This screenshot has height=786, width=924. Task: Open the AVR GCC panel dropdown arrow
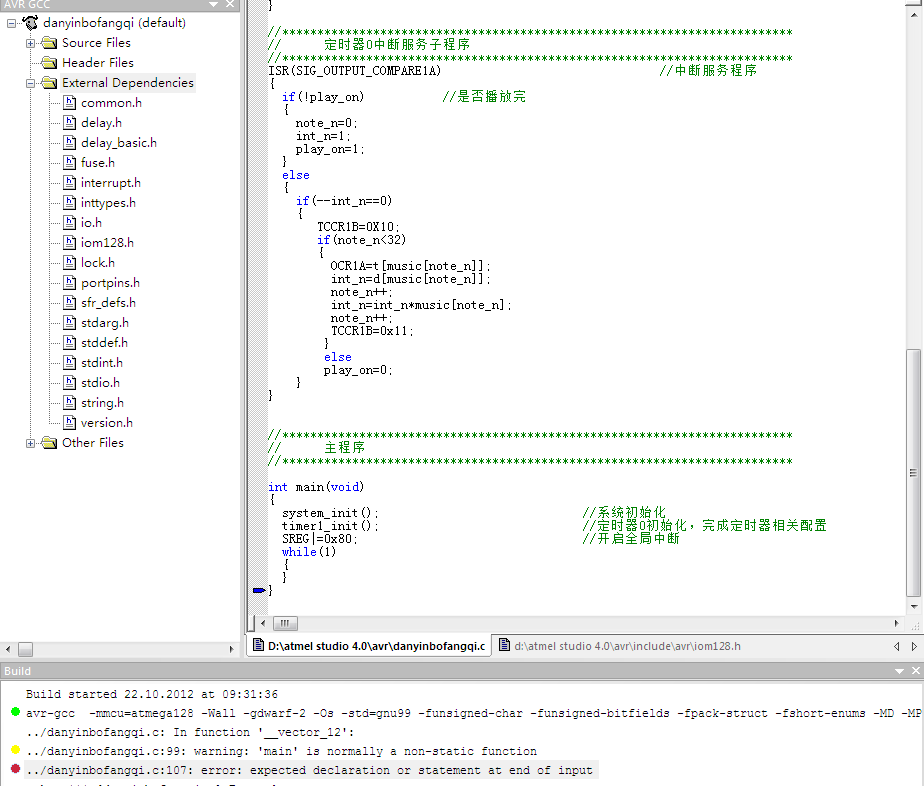click(213, 5)
